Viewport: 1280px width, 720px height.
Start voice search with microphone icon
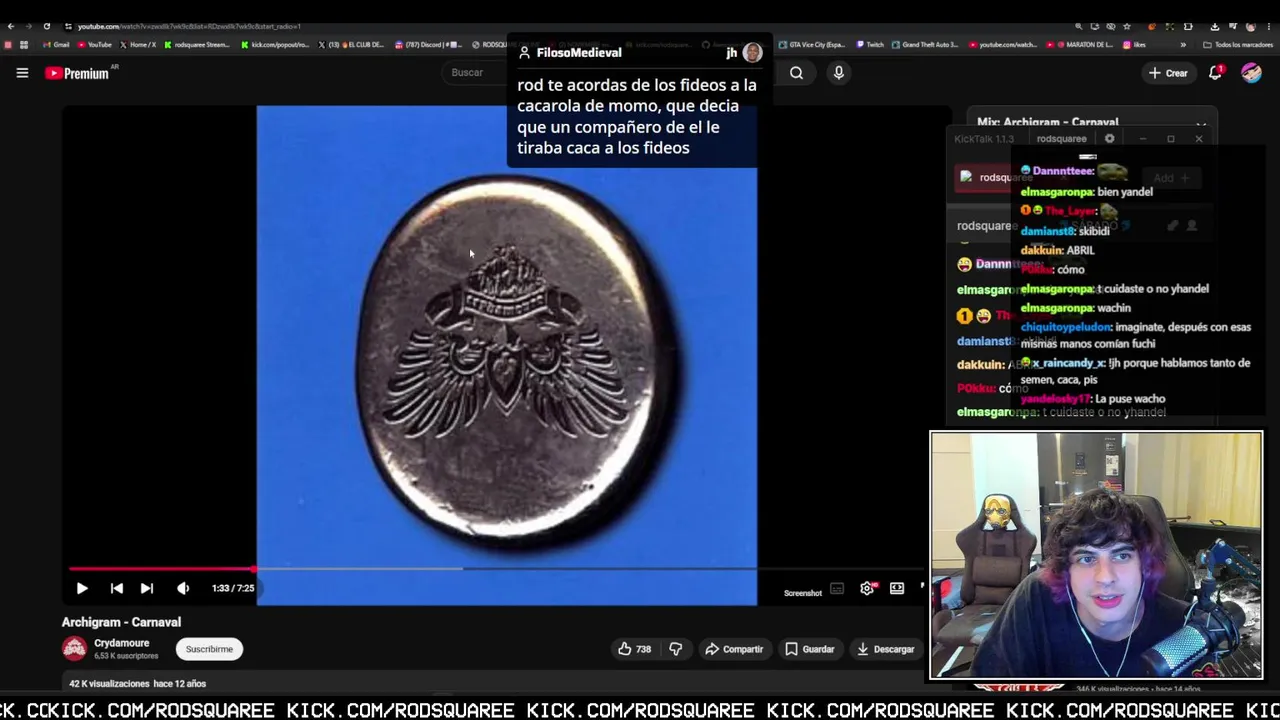[839, 73]
